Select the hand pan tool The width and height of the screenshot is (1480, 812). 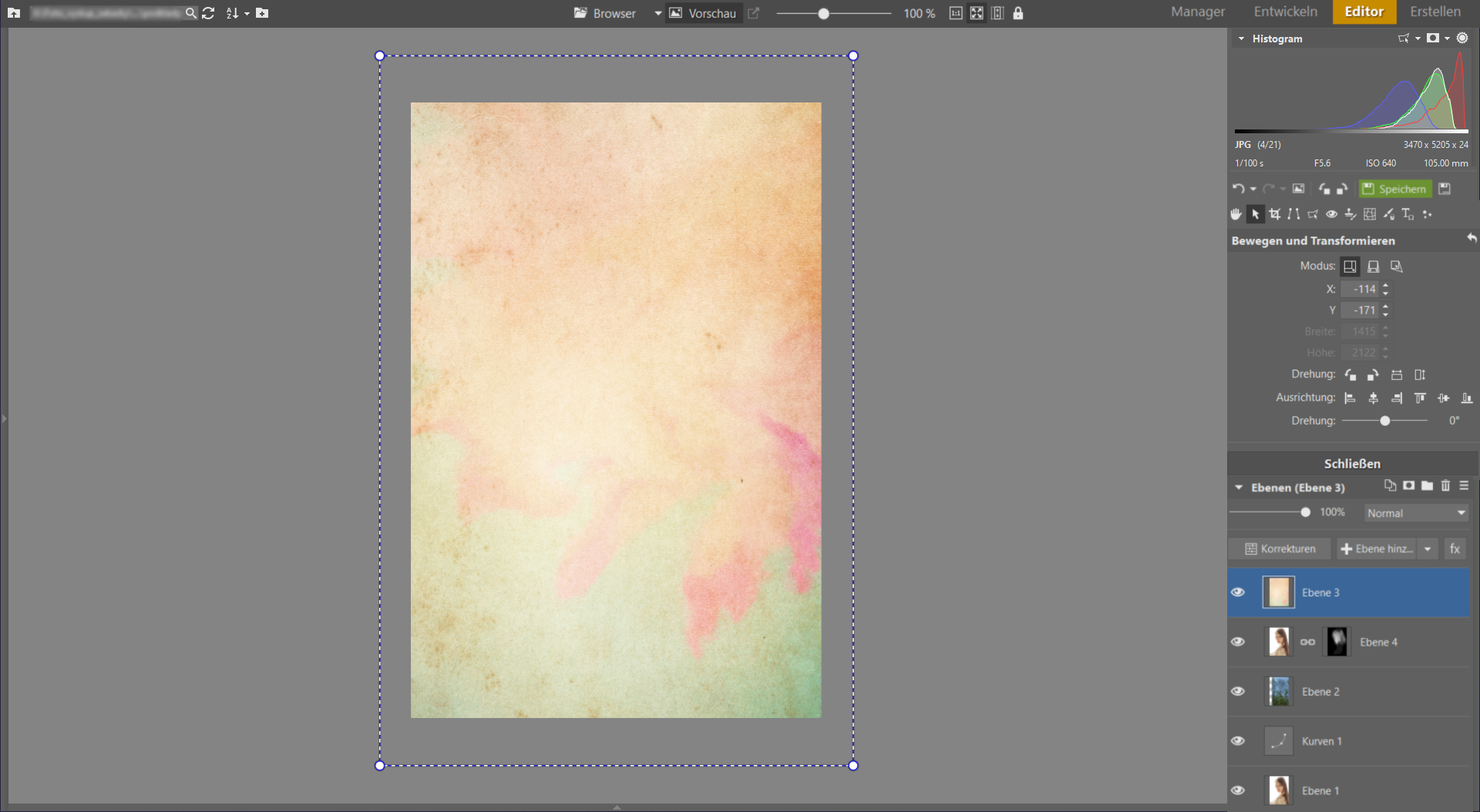click(1236, 214)
